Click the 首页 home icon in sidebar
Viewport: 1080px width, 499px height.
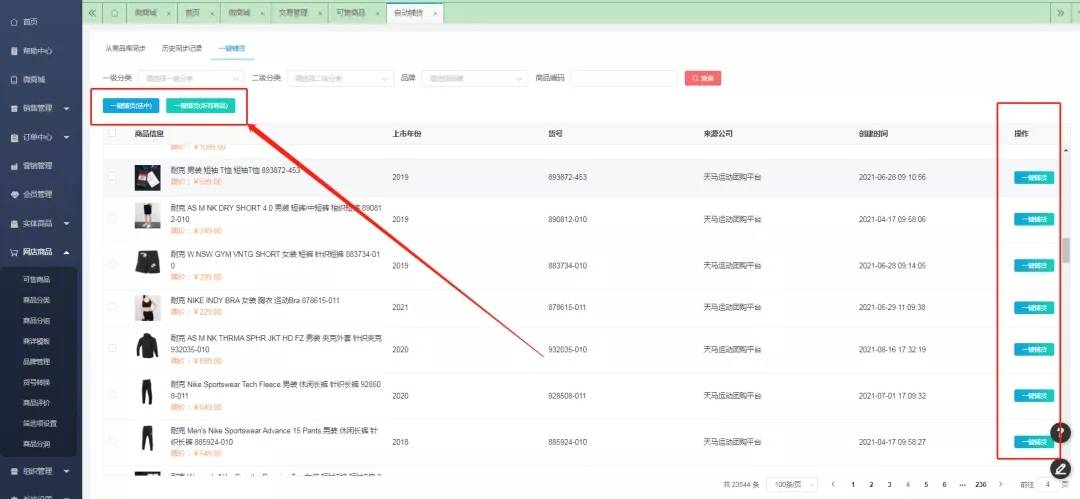tap(13, 21)
